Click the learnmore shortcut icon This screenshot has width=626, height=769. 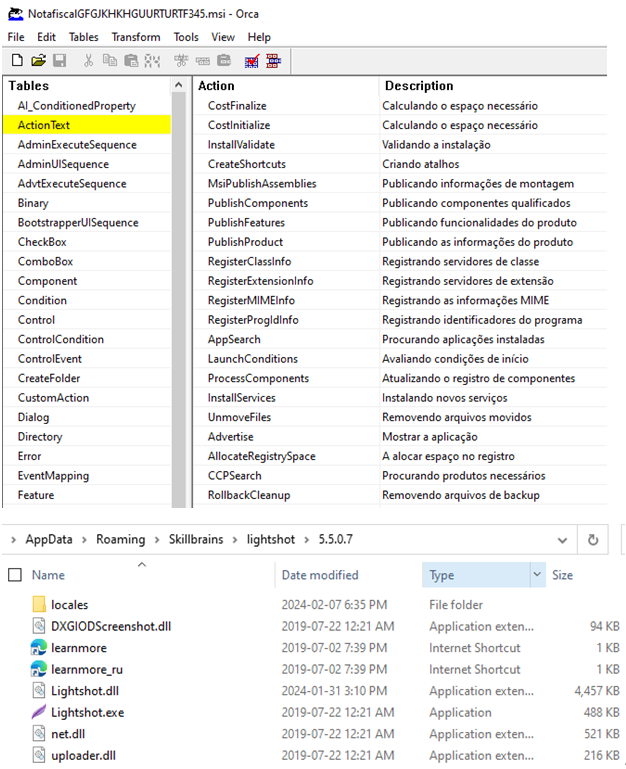39,647
